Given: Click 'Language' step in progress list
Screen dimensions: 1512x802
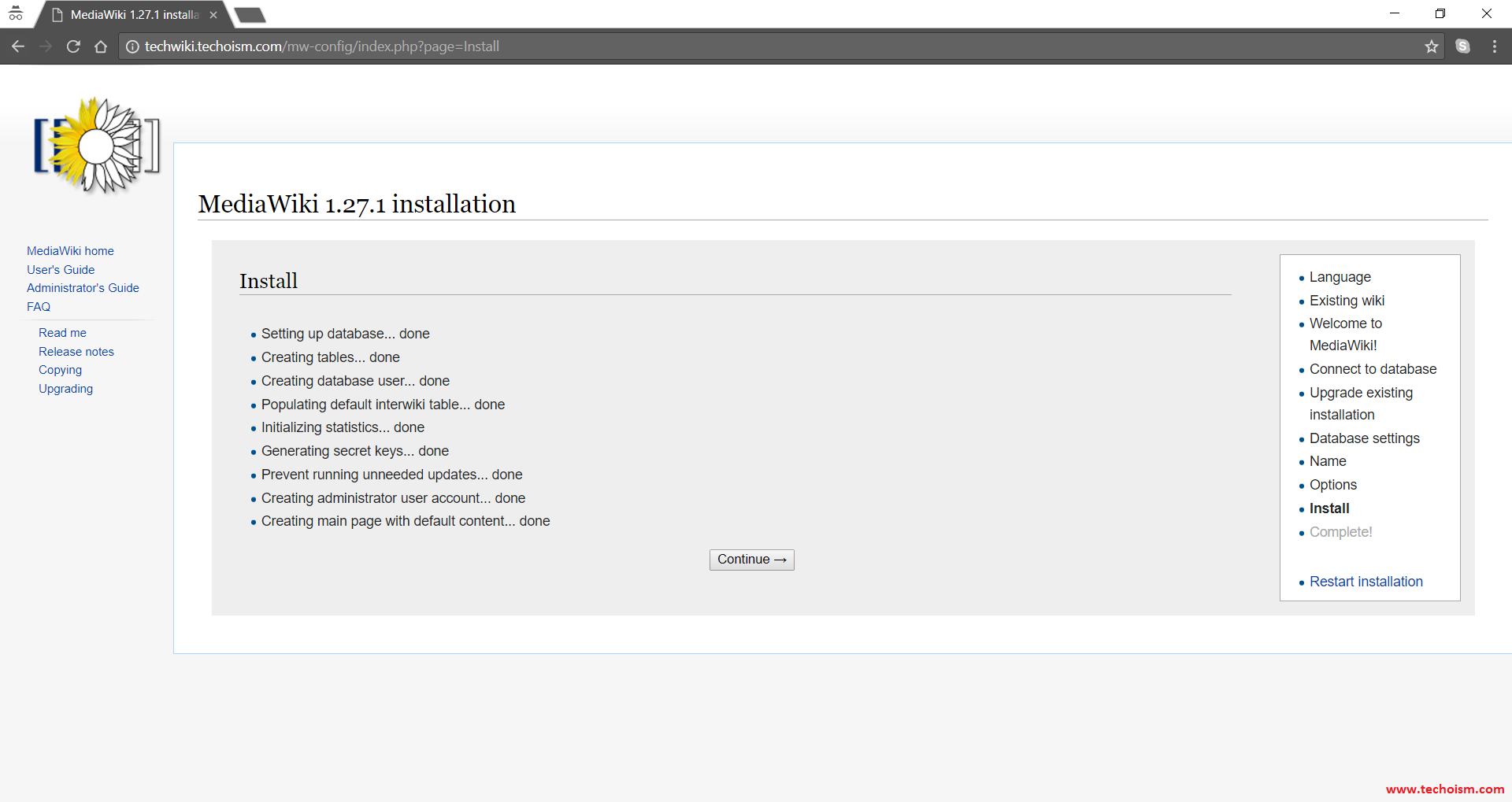Looking at the screenshot, I should (x=1340, y=277).
